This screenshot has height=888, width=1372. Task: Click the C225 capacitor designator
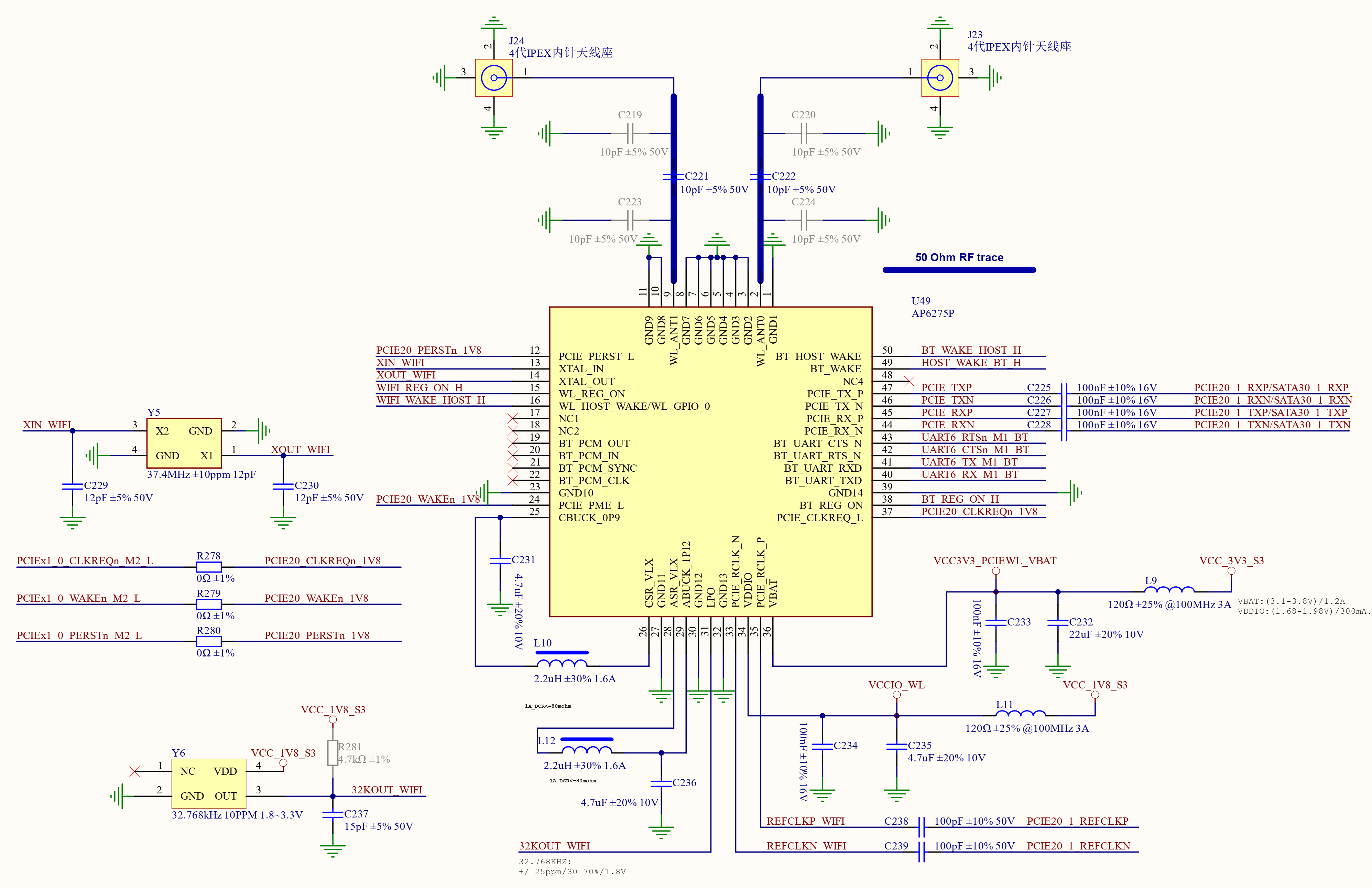point(1038,388)
